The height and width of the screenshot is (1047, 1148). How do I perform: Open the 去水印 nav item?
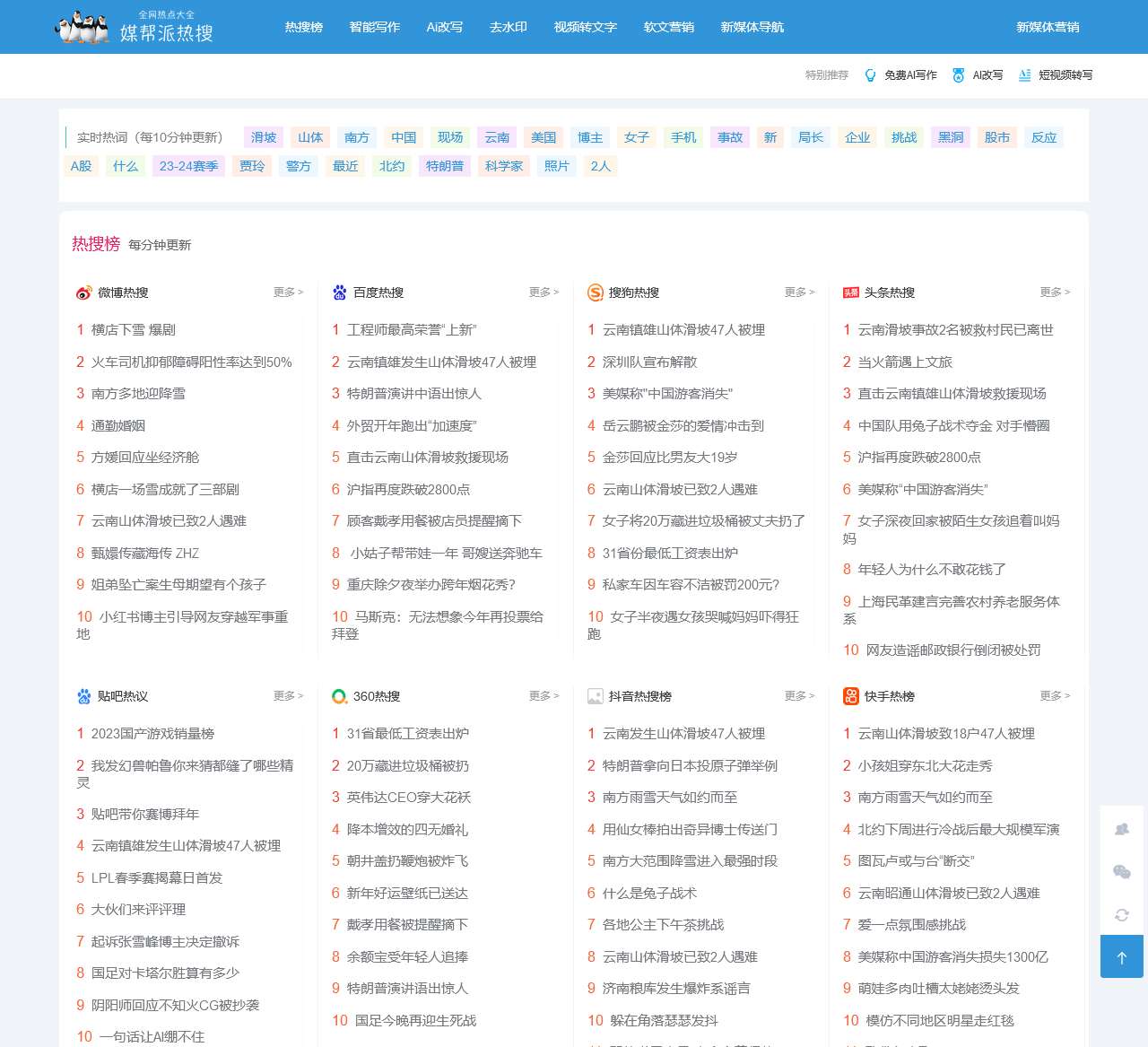509,27
